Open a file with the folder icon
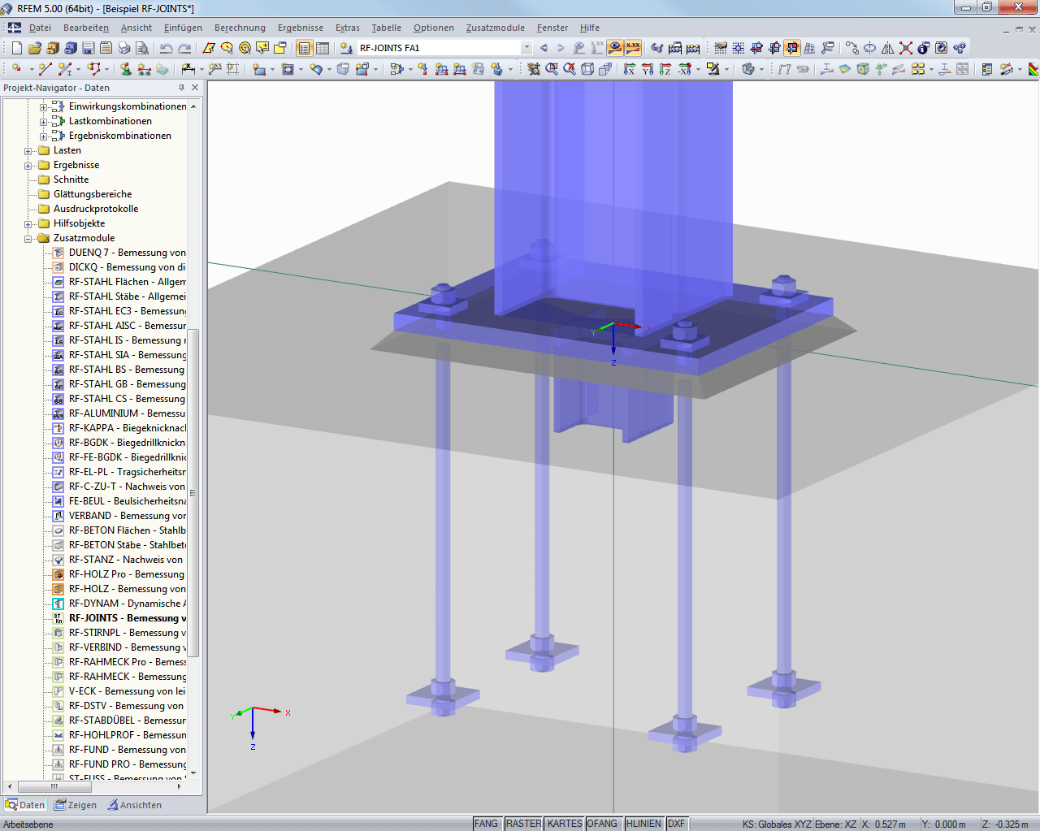 click(34, 48)
